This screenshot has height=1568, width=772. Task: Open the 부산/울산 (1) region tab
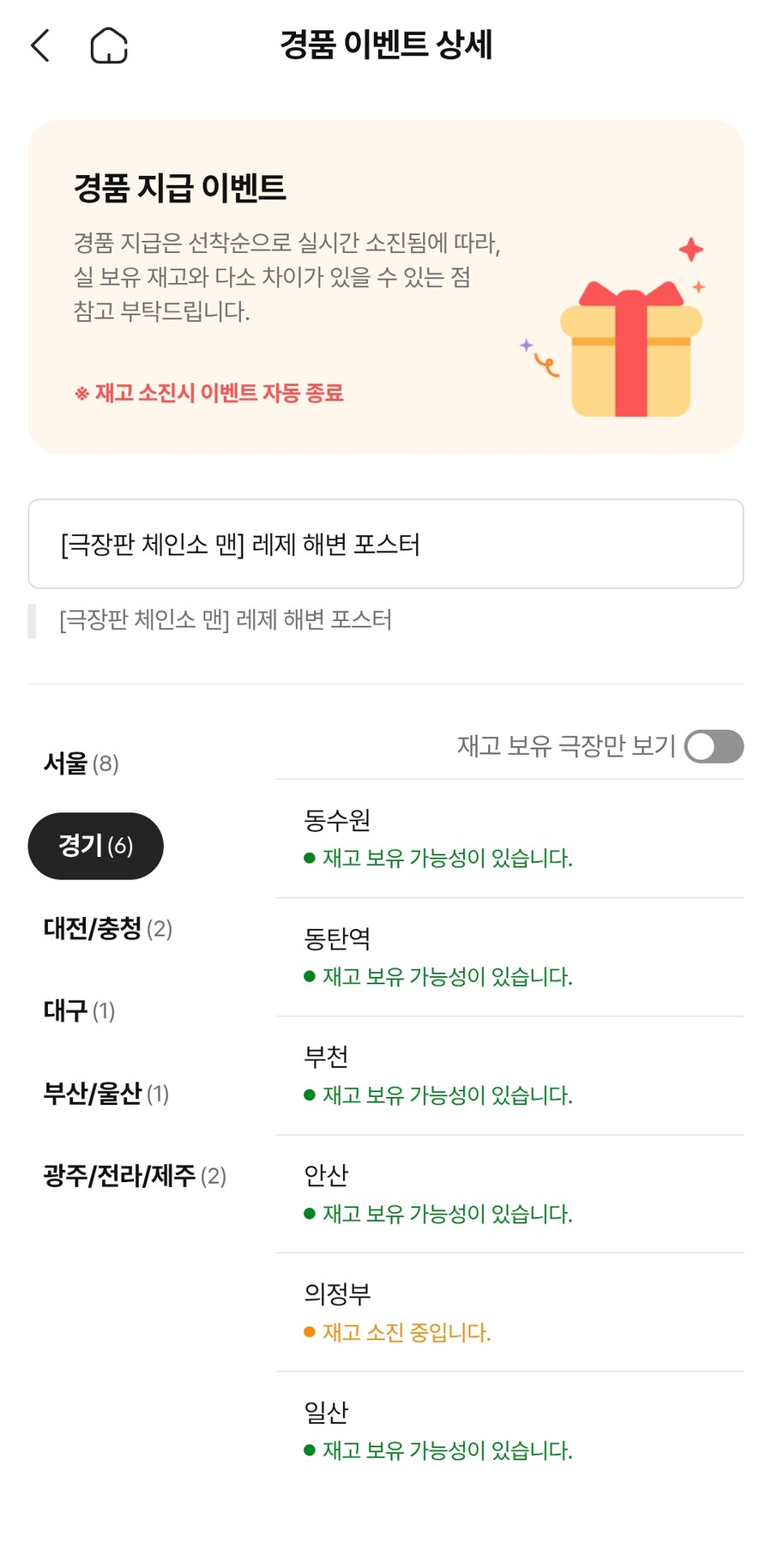(106, 1094)
